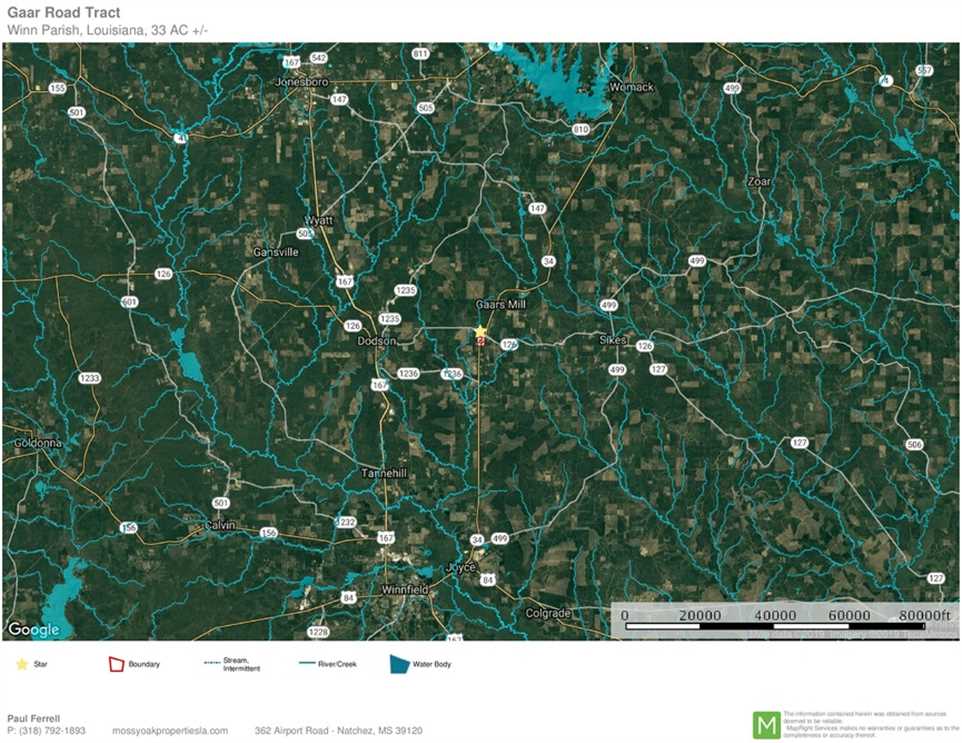Click the Zoar town label
This screenshot has height=743, width=962.
pos(759,182)
